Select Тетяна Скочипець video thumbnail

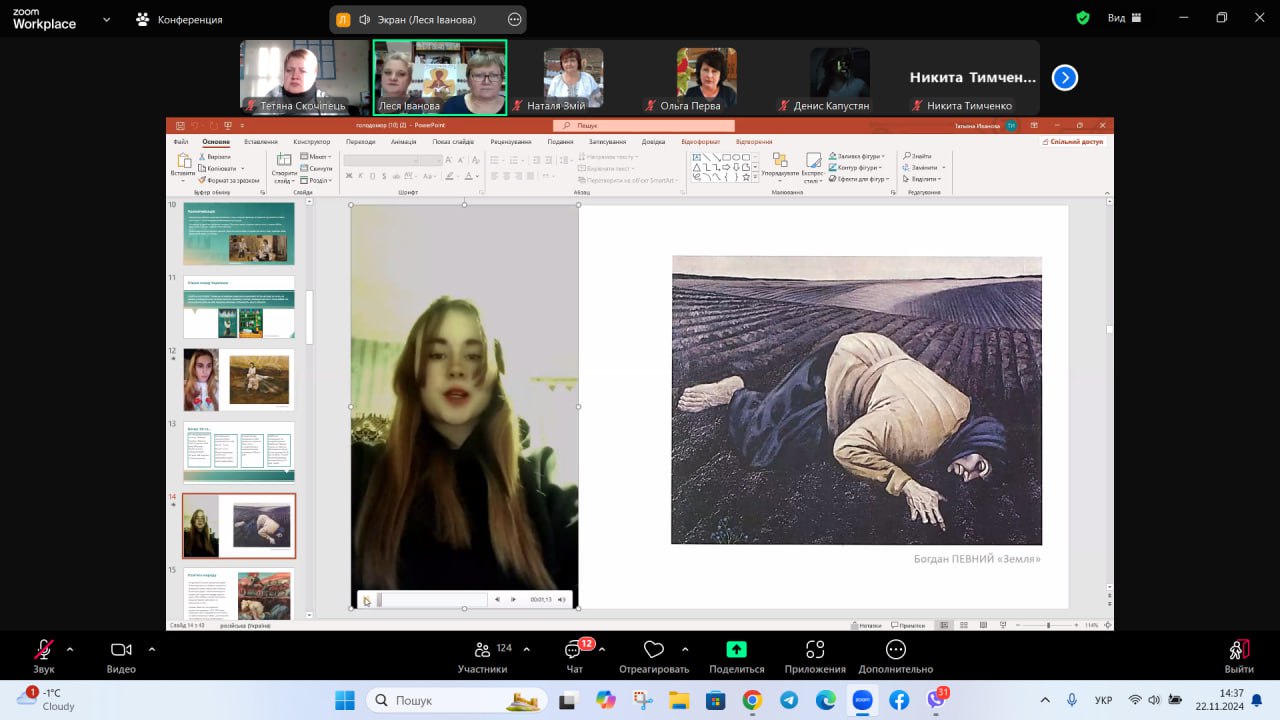[x=305, y=78]
